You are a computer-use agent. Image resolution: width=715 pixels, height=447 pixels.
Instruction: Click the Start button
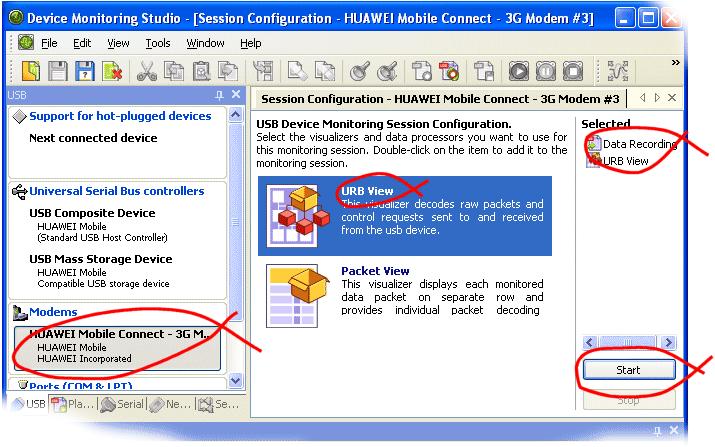click(x=628, y=370)
